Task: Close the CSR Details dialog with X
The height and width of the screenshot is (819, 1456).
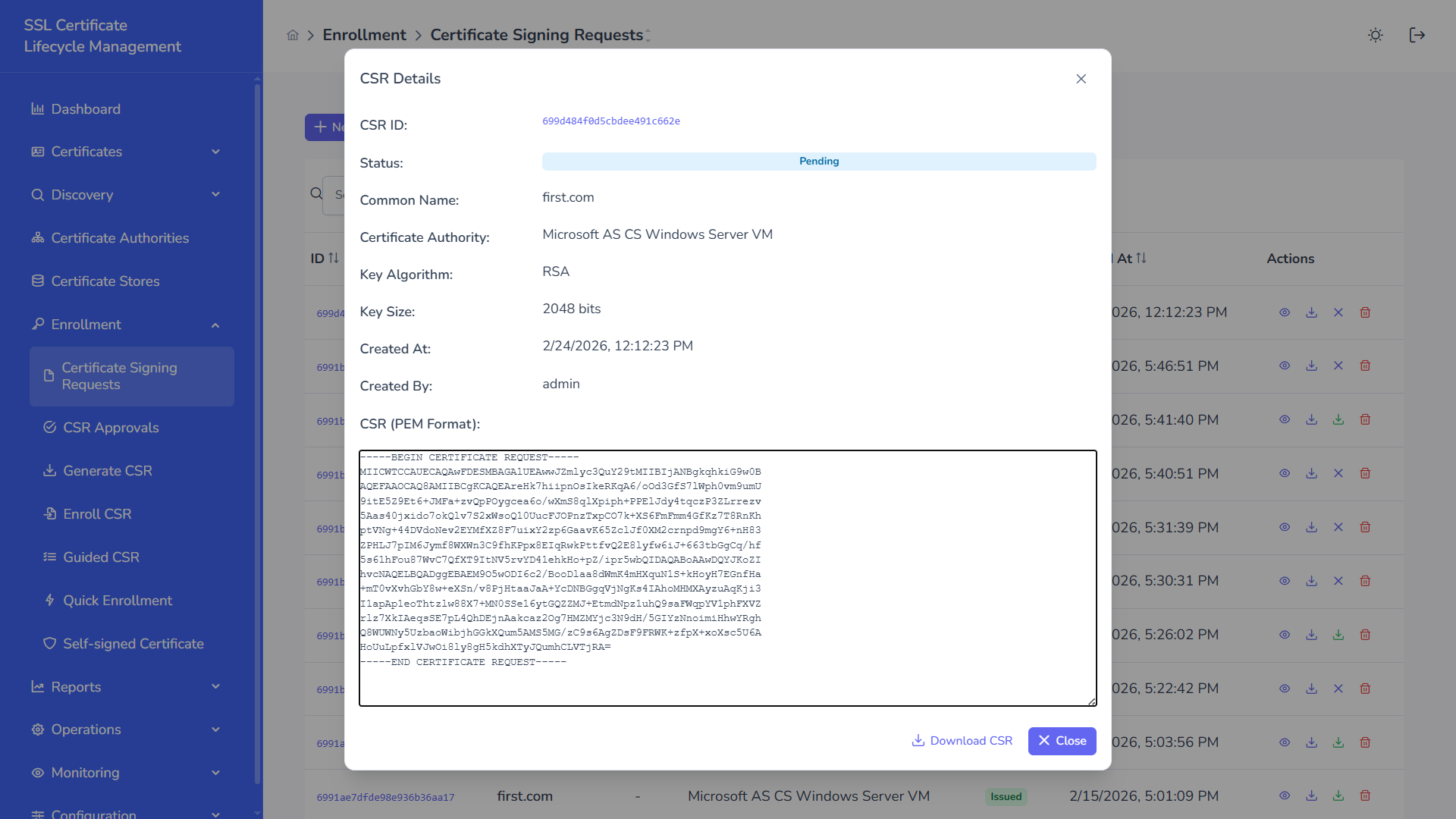Action: [x=1081, y=79]
